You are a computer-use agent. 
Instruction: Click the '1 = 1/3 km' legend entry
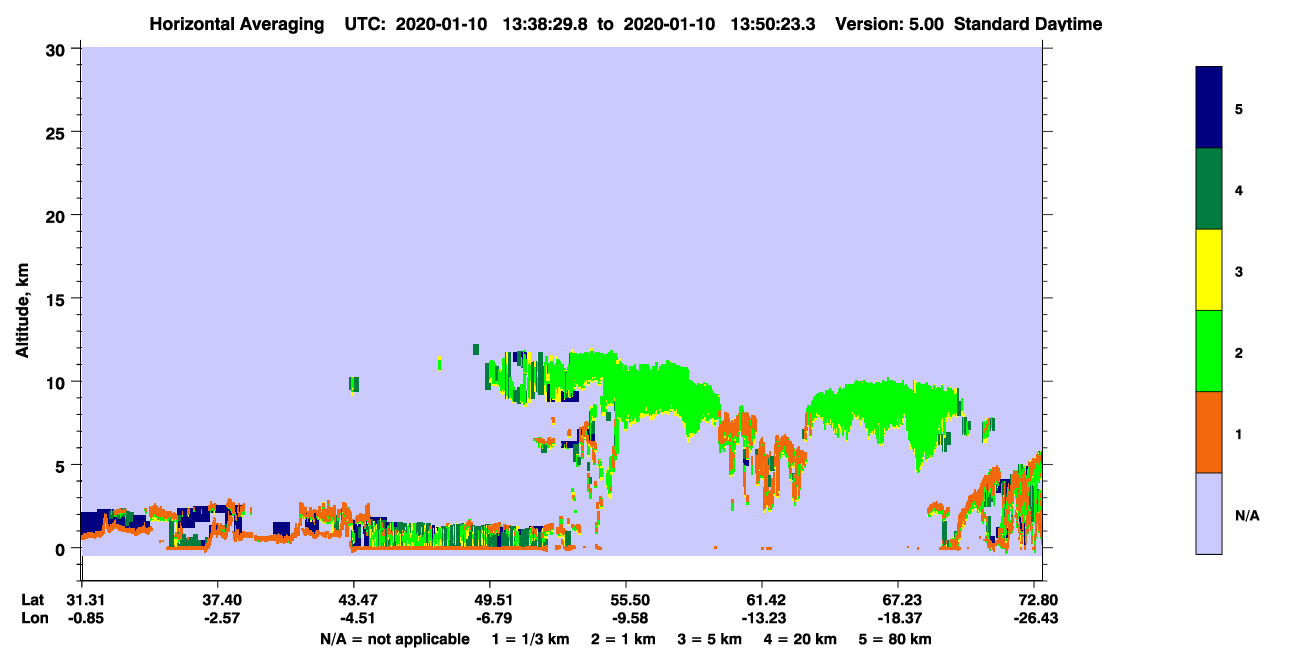(531, 639)
